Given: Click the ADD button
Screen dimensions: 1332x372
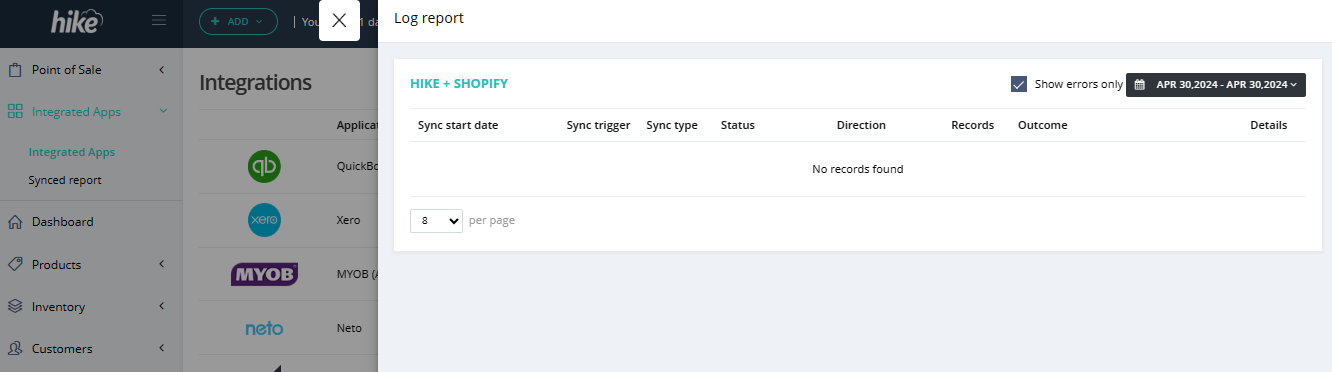Looking at the screenshot, I should point(238,21).
